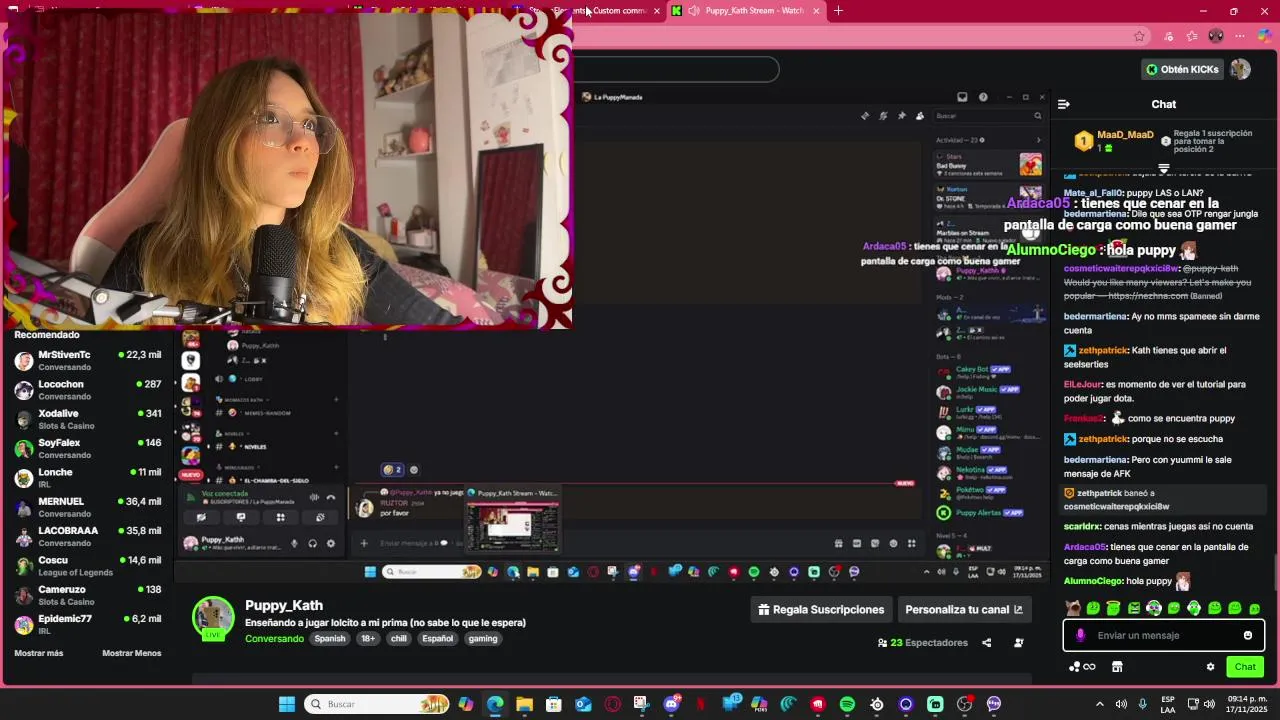Click the Windows taskbar Buscar search box

point(377,704)
